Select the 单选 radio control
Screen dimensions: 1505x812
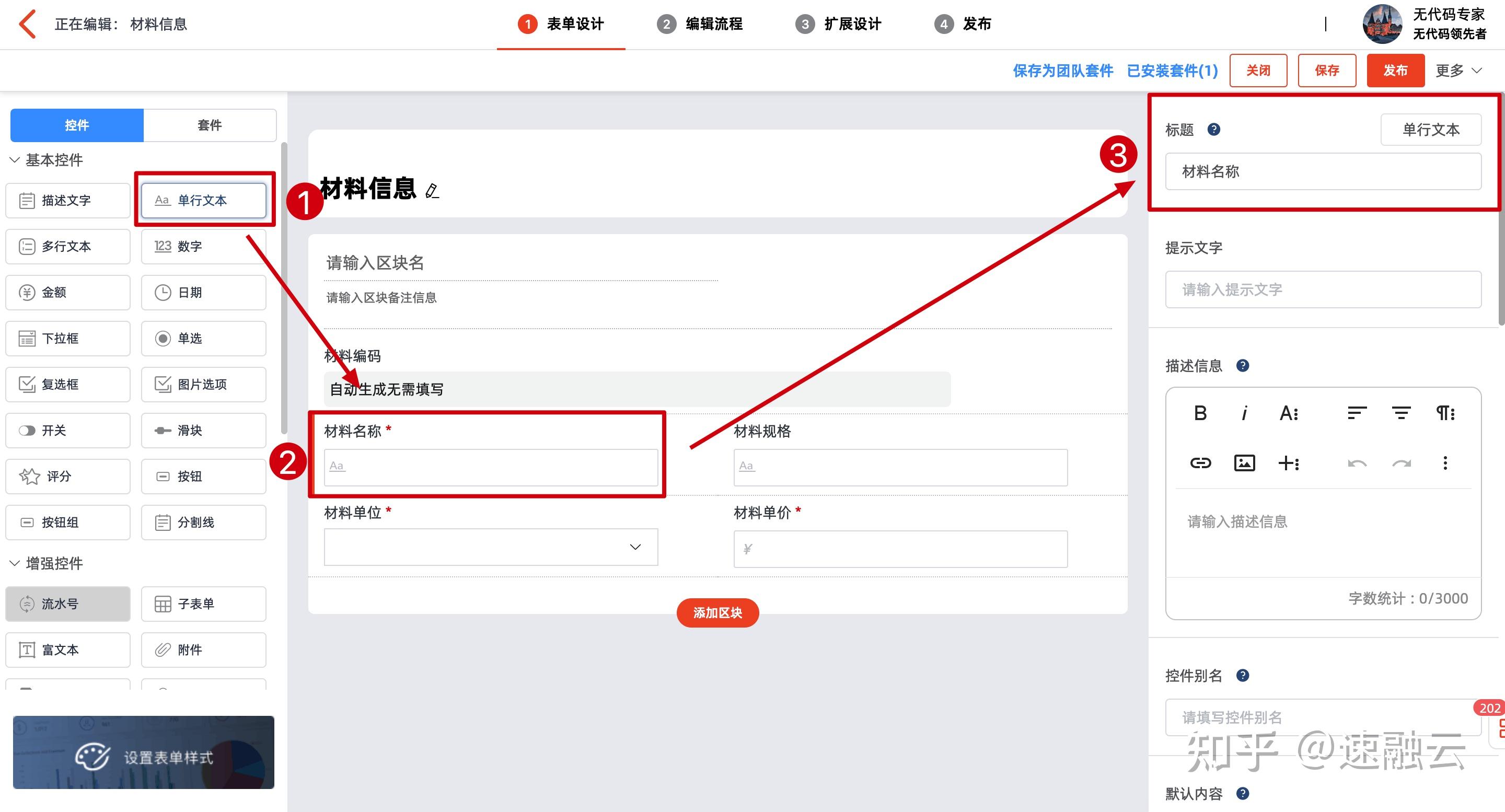[x=203, y=338]
